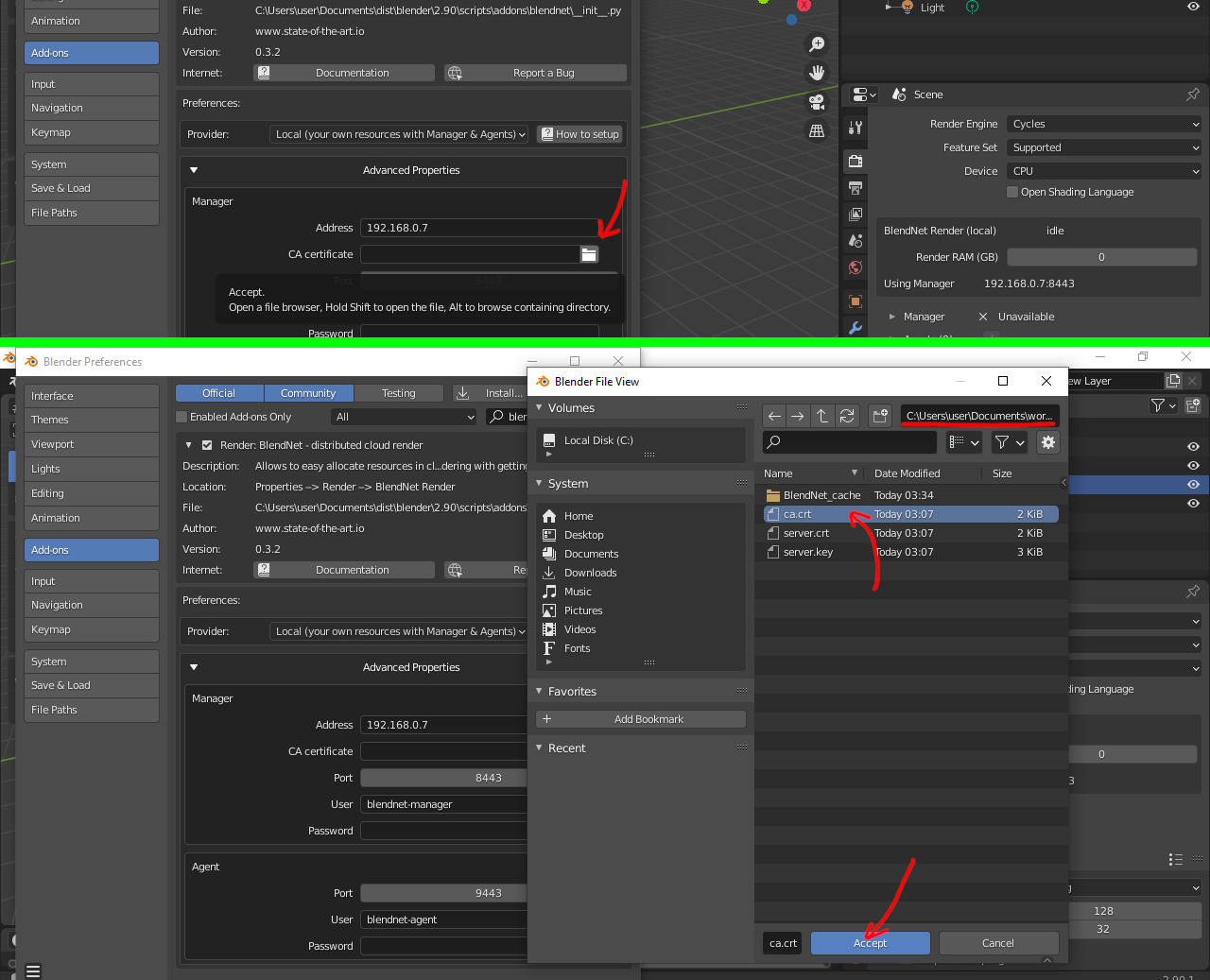1210x980 pixels.
Task: Toggle the Official add-ons filter
Action: [x=218, y=393]
